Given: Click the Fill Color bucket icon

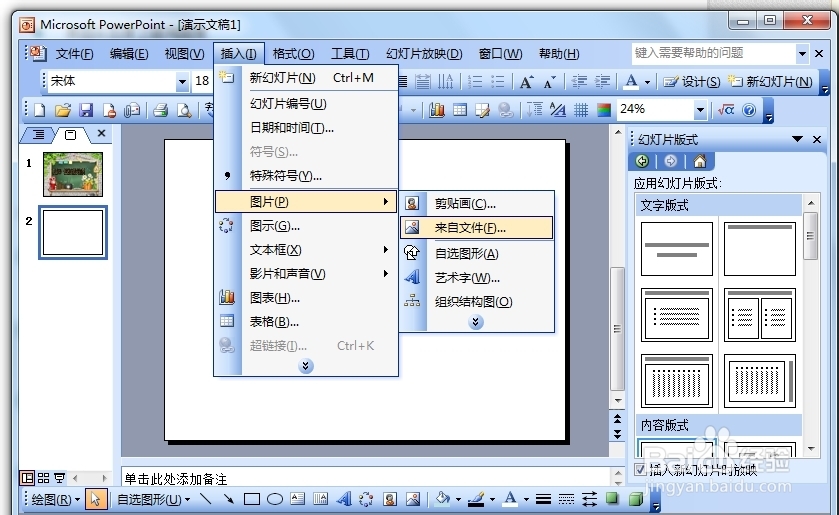Looking at the screenshot, I should (x=443, y=499).
